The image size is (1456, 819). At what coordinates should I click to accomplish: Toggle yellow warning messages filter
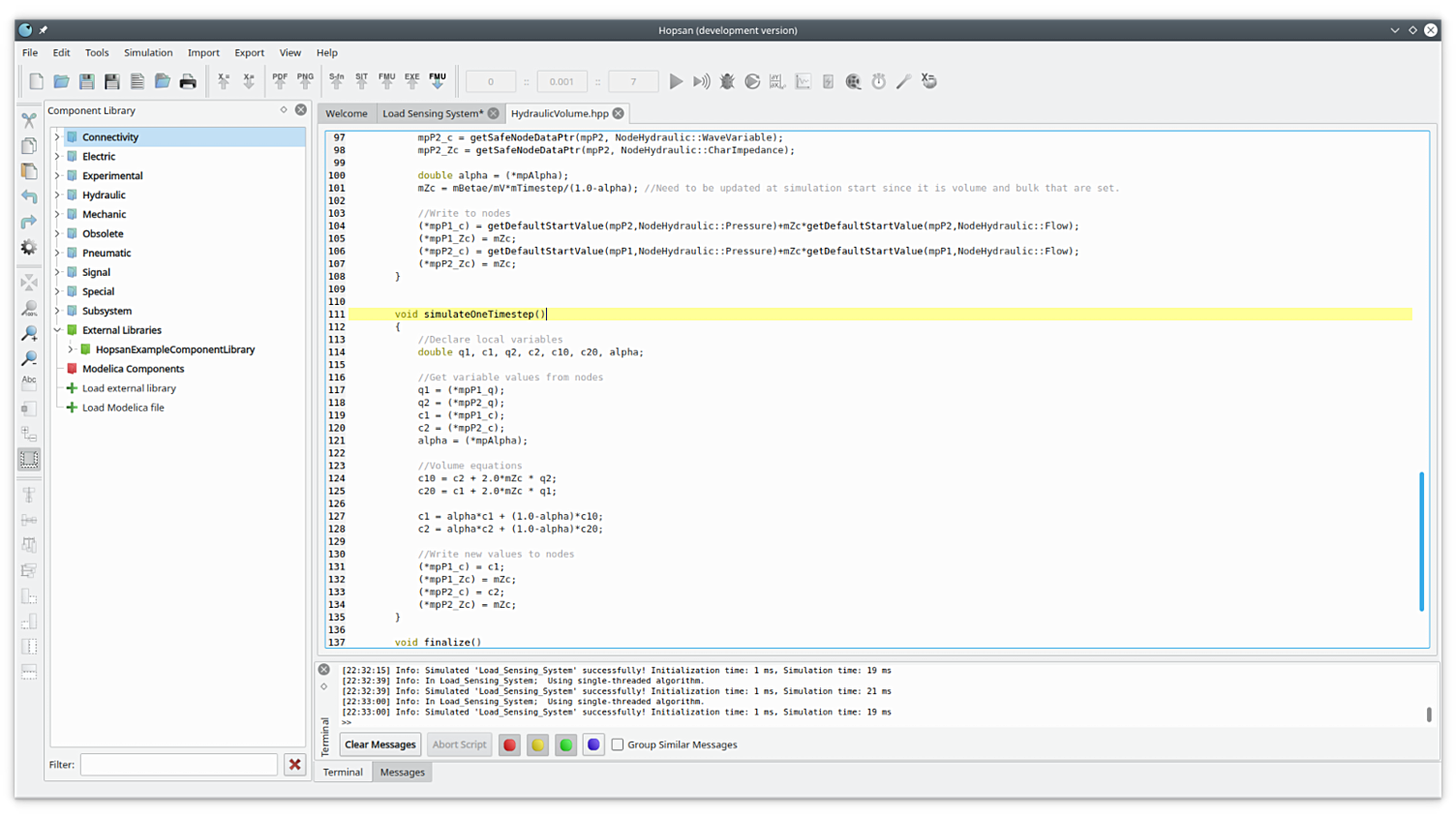click(x=537, y=745)
